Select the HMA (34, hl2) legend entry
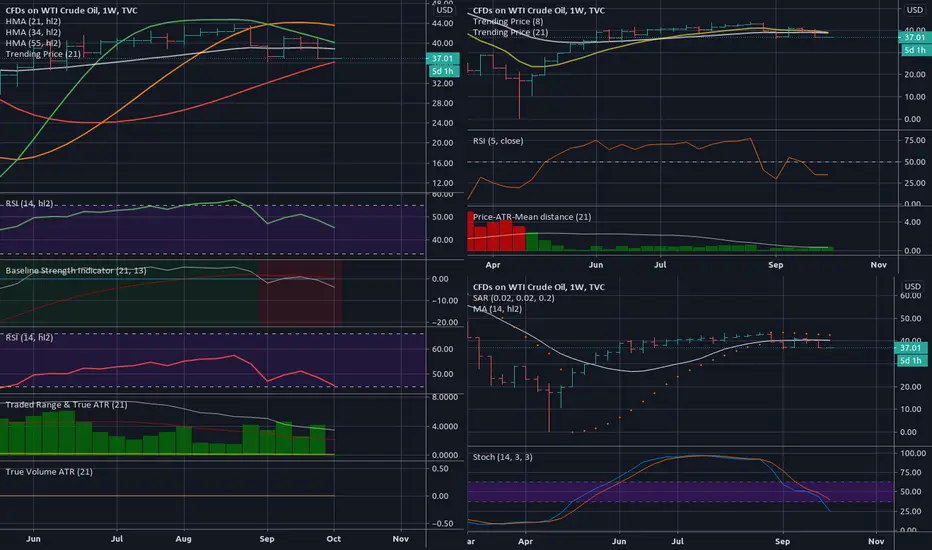 [33, 32]
